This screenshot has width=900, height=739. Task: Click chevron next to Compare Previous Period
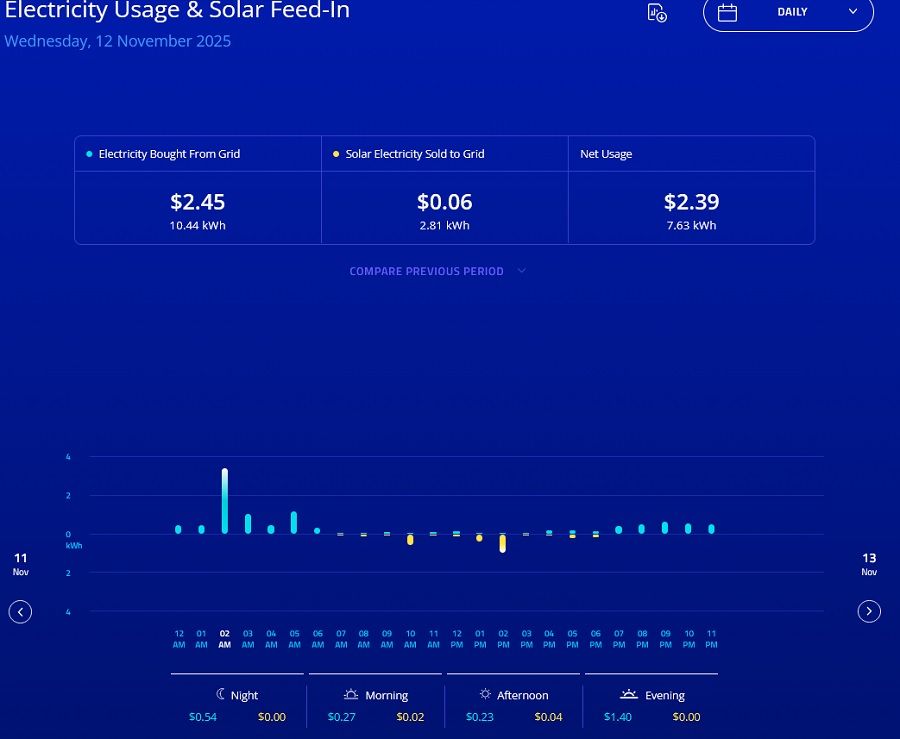click(521, 271)
